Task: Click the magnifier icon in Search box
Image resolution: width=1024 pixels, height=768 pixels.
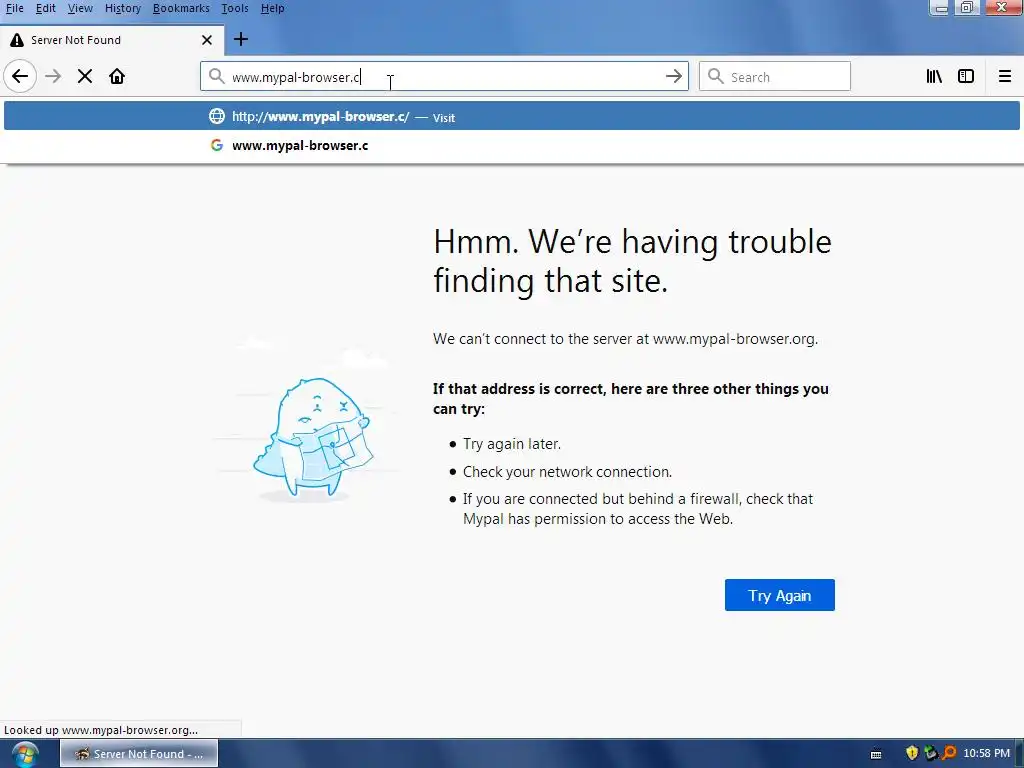Action: [x=716, y=76]
